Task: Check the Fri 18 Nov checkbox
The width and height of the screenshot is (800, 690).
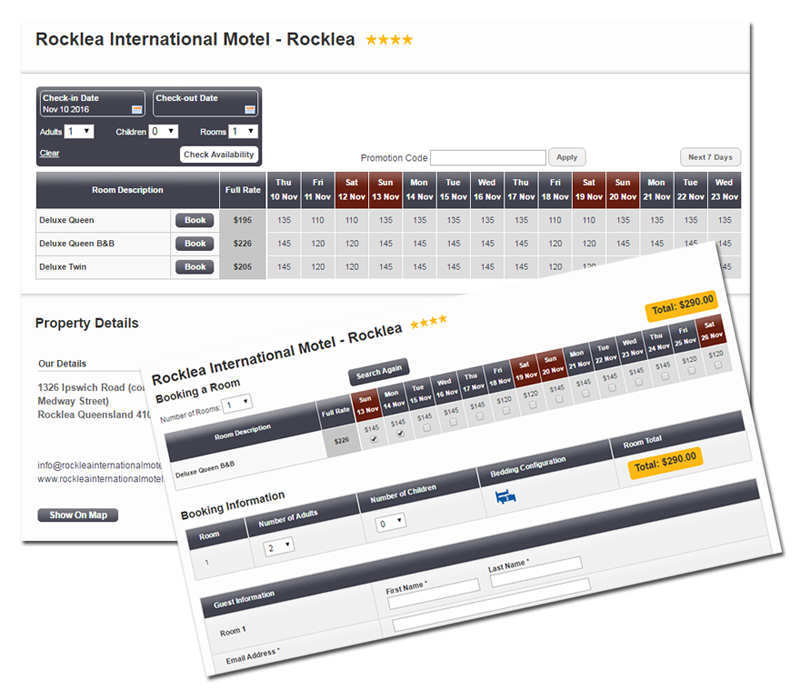Action: point(507,410)
